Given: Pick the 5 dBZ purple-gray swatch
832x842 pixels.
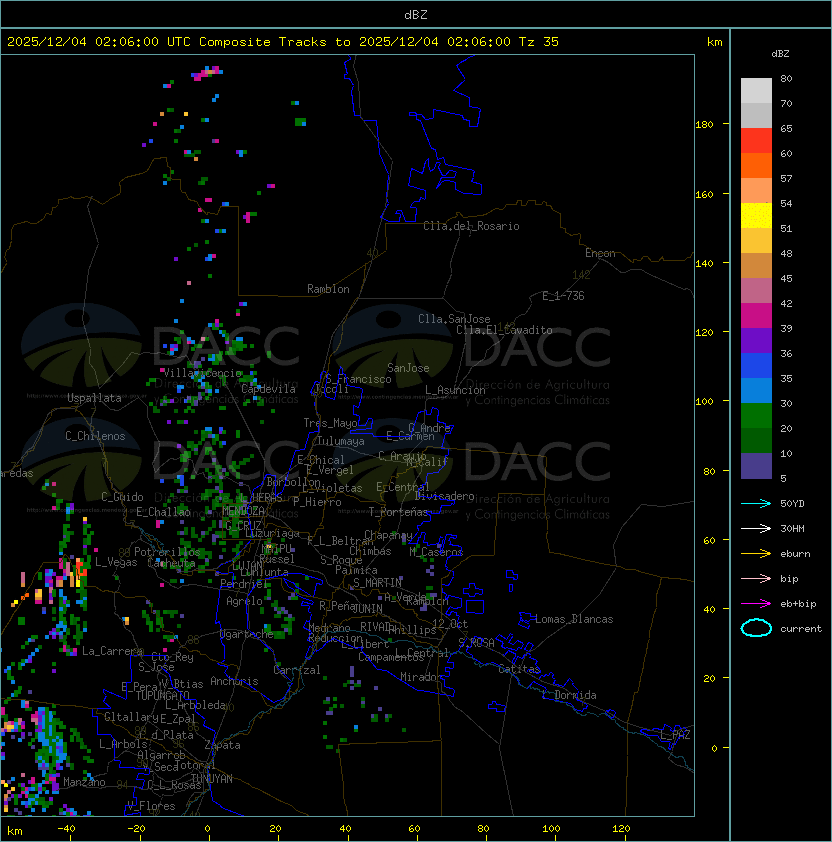Looking at the screenshot, I should tap(756, 466).
